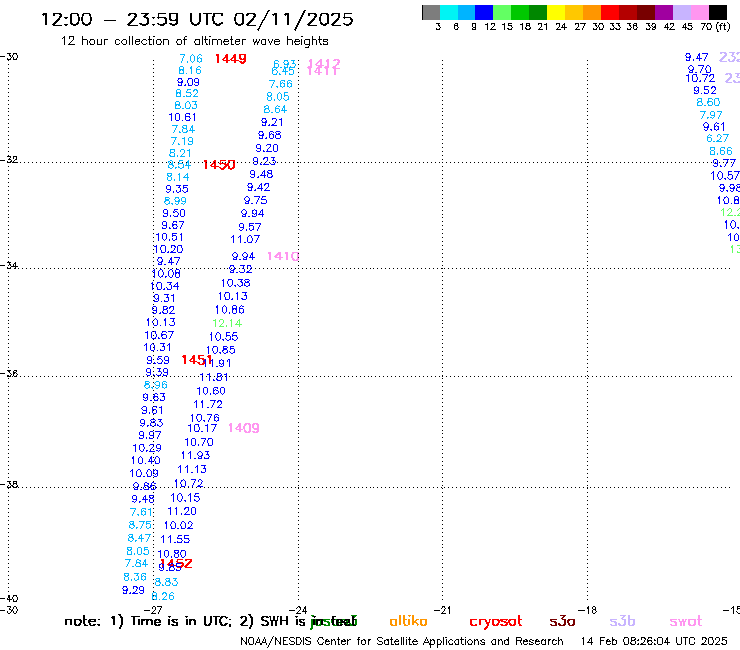Click the orange altika legend label
Screen dimensions: 740x650
(408, 621)
